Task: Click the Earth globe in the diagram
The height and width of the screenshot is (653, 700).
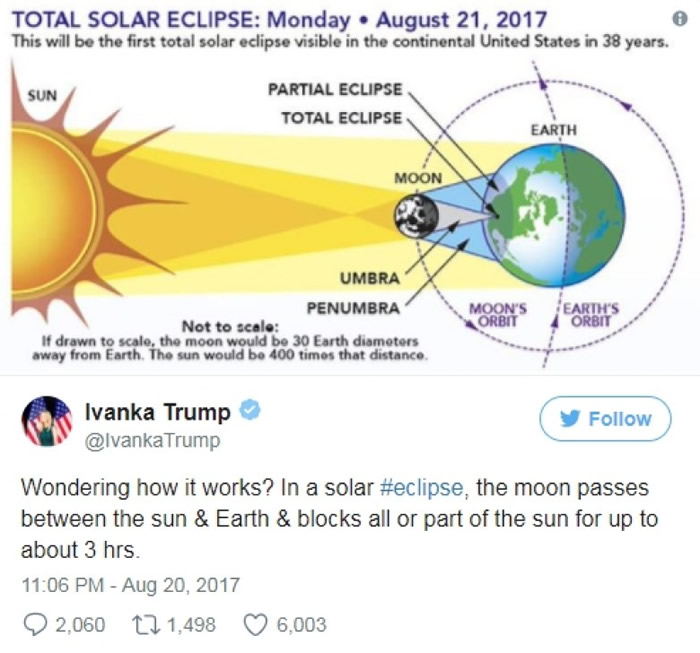Action: 558,216
